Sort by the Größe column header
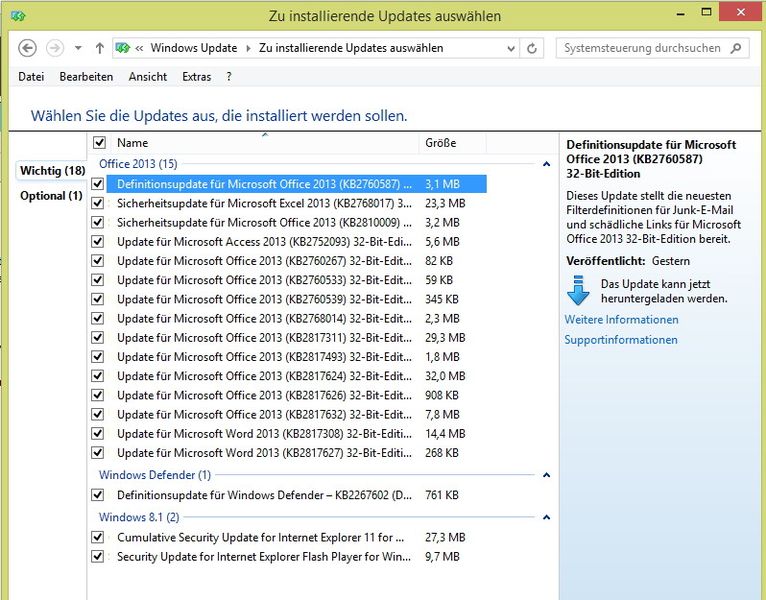766x600 pixels. coord(452,143)
